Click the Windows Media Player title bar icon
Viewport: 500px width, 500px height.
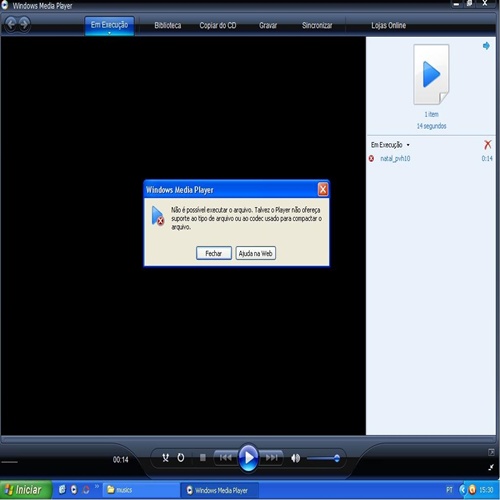click(5, 5)
